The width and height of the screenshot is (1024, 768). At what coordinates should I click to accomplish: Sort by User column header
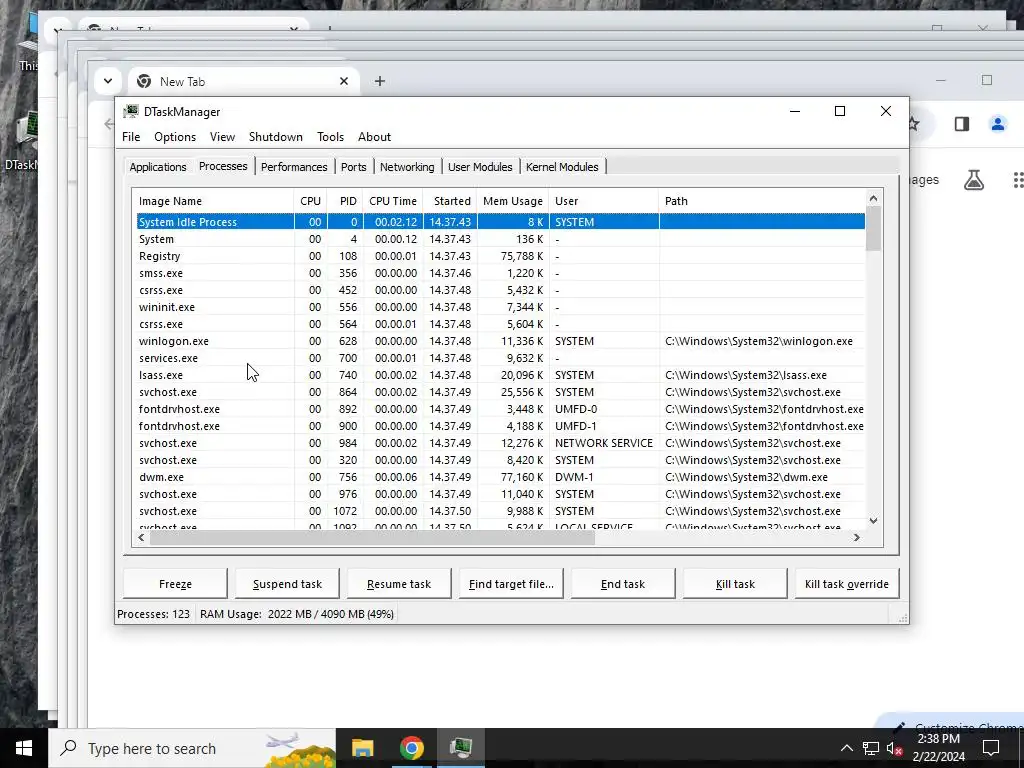coord(603,201)
